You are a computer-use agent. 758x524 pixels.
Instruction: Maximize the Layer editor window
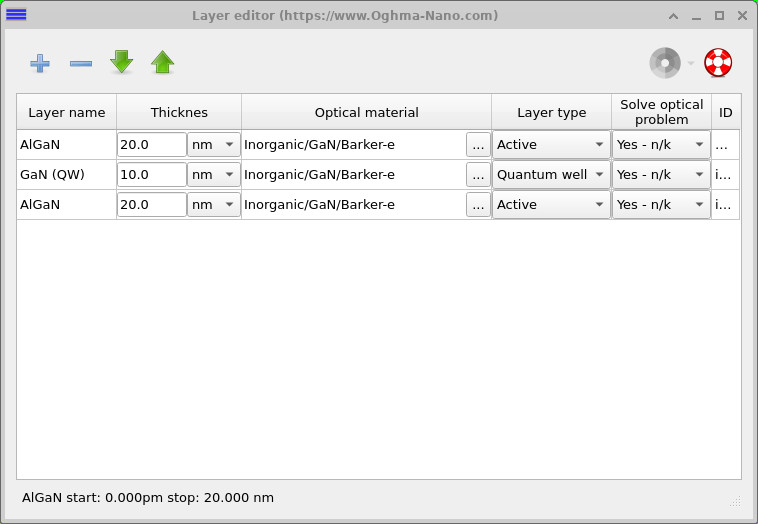[x=719, y=15]
